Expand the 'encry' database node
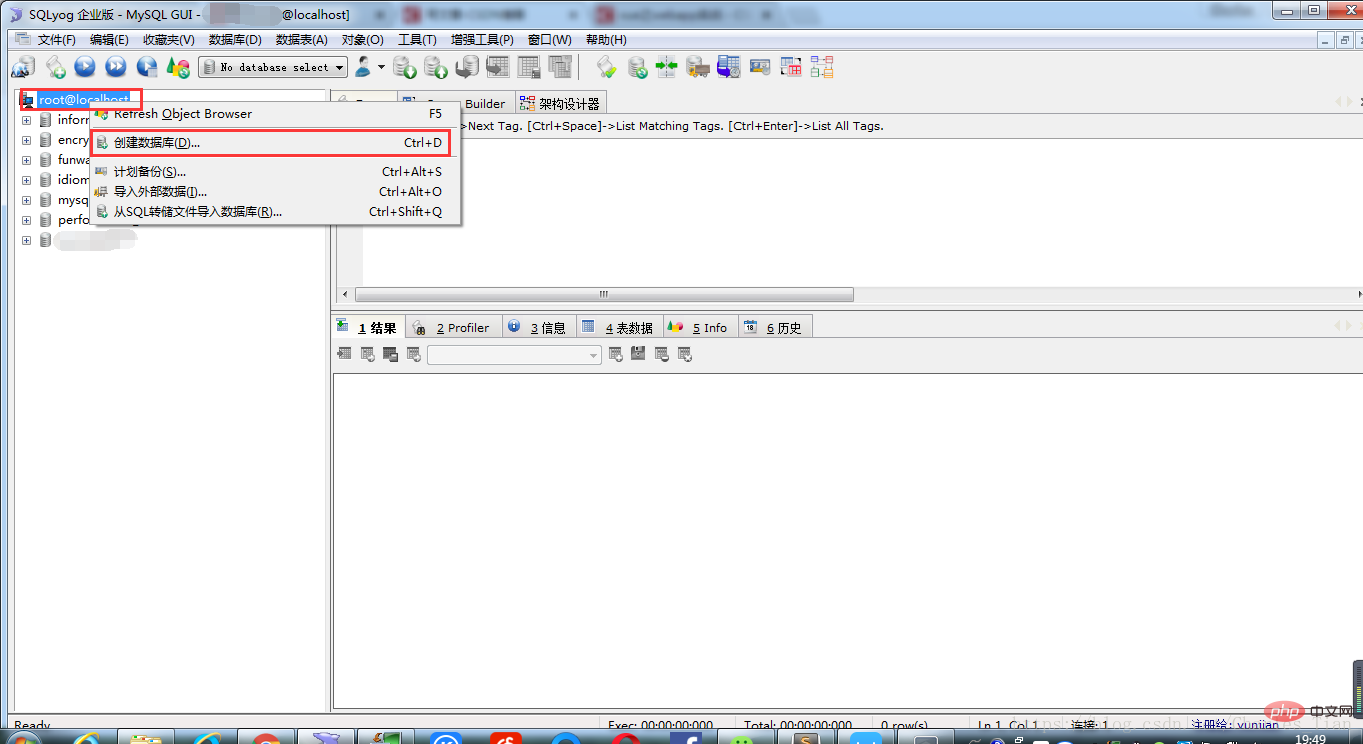The height and width of the screenshot is (744, 1363). (26, 140)
